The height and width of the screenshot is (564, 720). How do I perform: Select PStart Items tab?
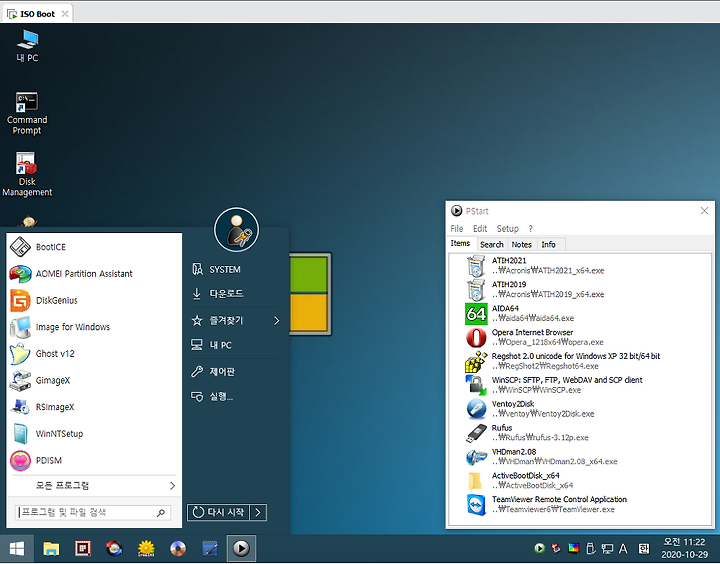pos(460,243)
